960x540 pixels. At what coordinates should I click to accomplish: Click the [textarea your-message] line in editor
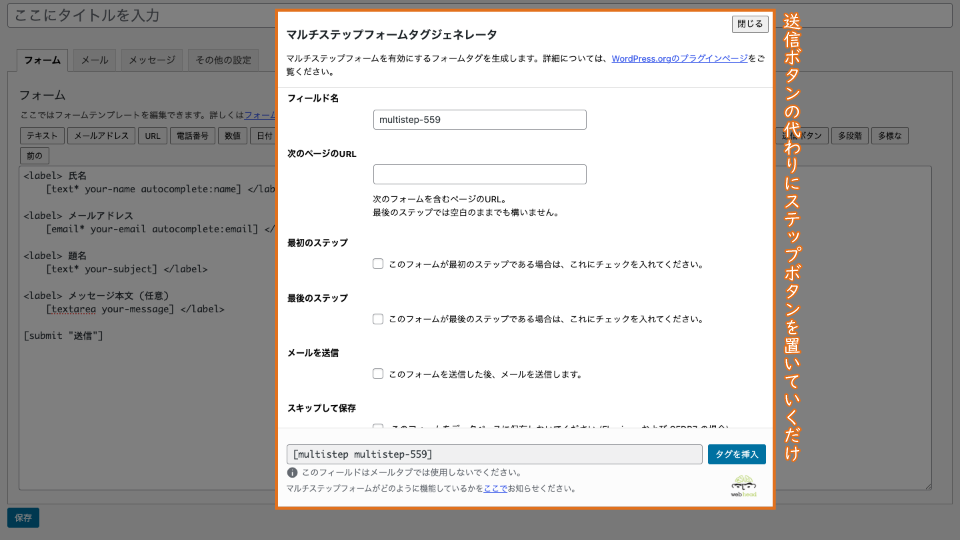pos(135,309)
